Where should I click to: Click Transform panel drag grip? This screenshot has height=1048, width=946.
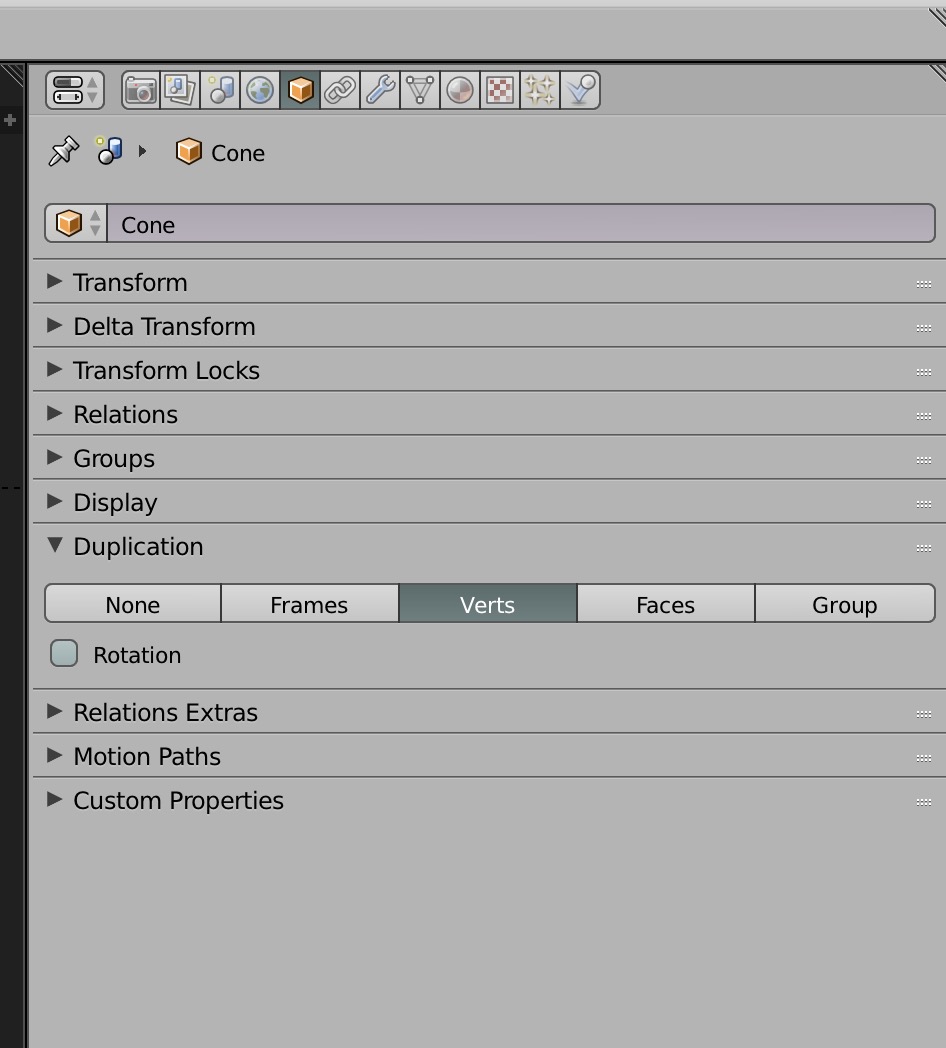pyautogui.click(x=924, y=284)
